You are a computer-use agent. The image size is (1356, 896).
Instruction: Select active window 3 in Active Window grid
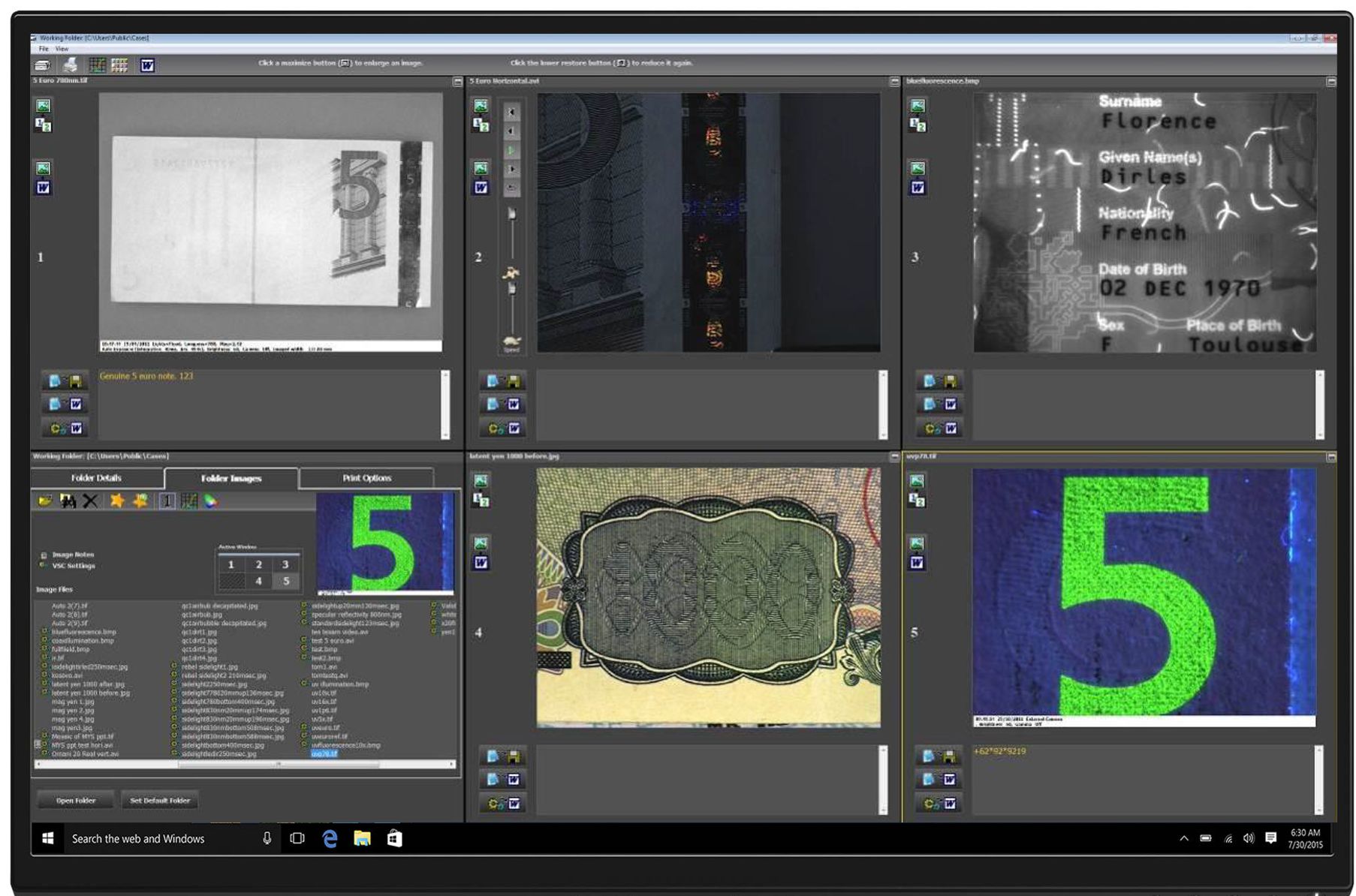(285, 564)
